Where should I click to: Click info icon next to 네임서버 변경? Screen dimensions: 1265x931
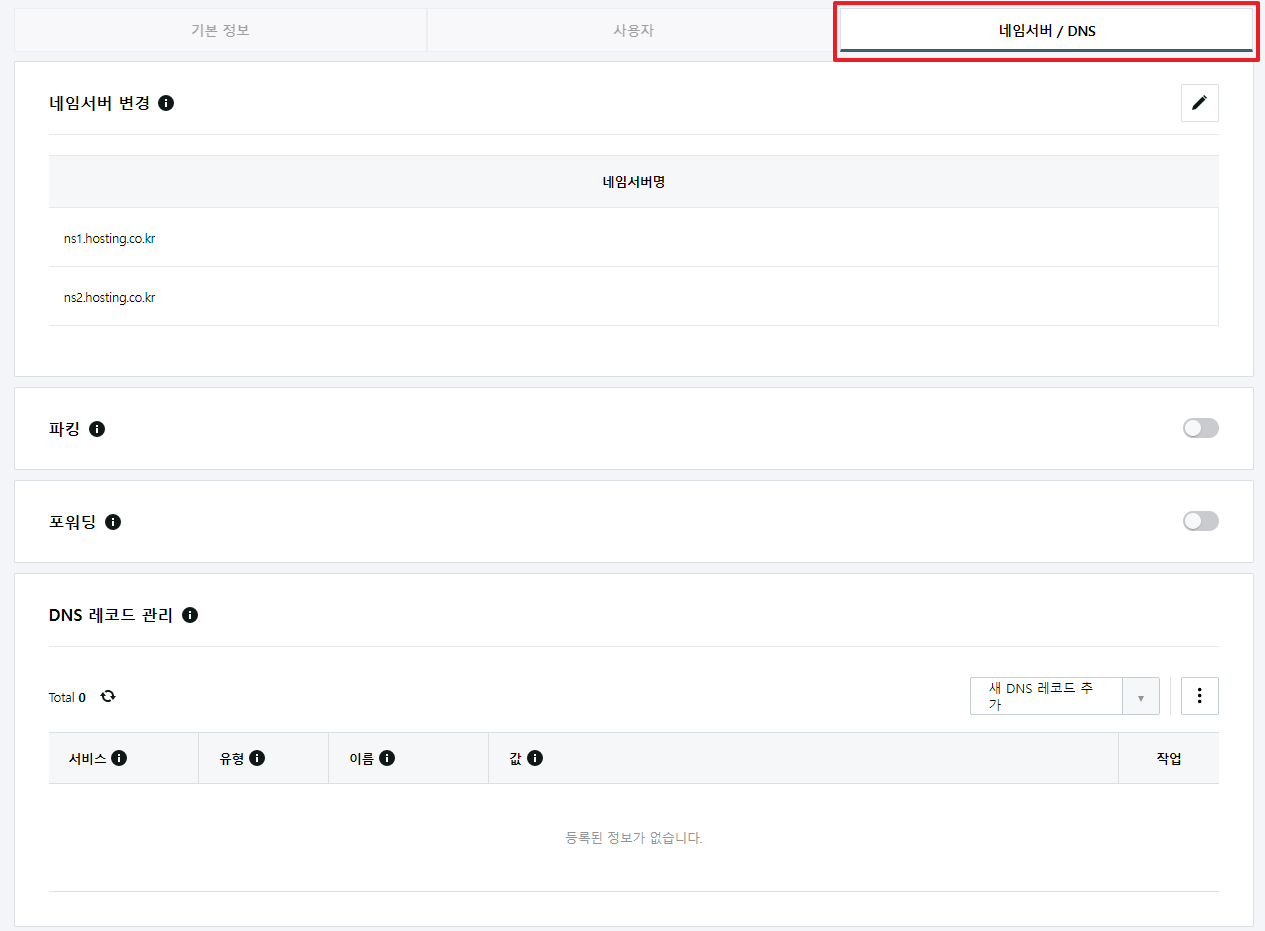[x=166, y=103]
